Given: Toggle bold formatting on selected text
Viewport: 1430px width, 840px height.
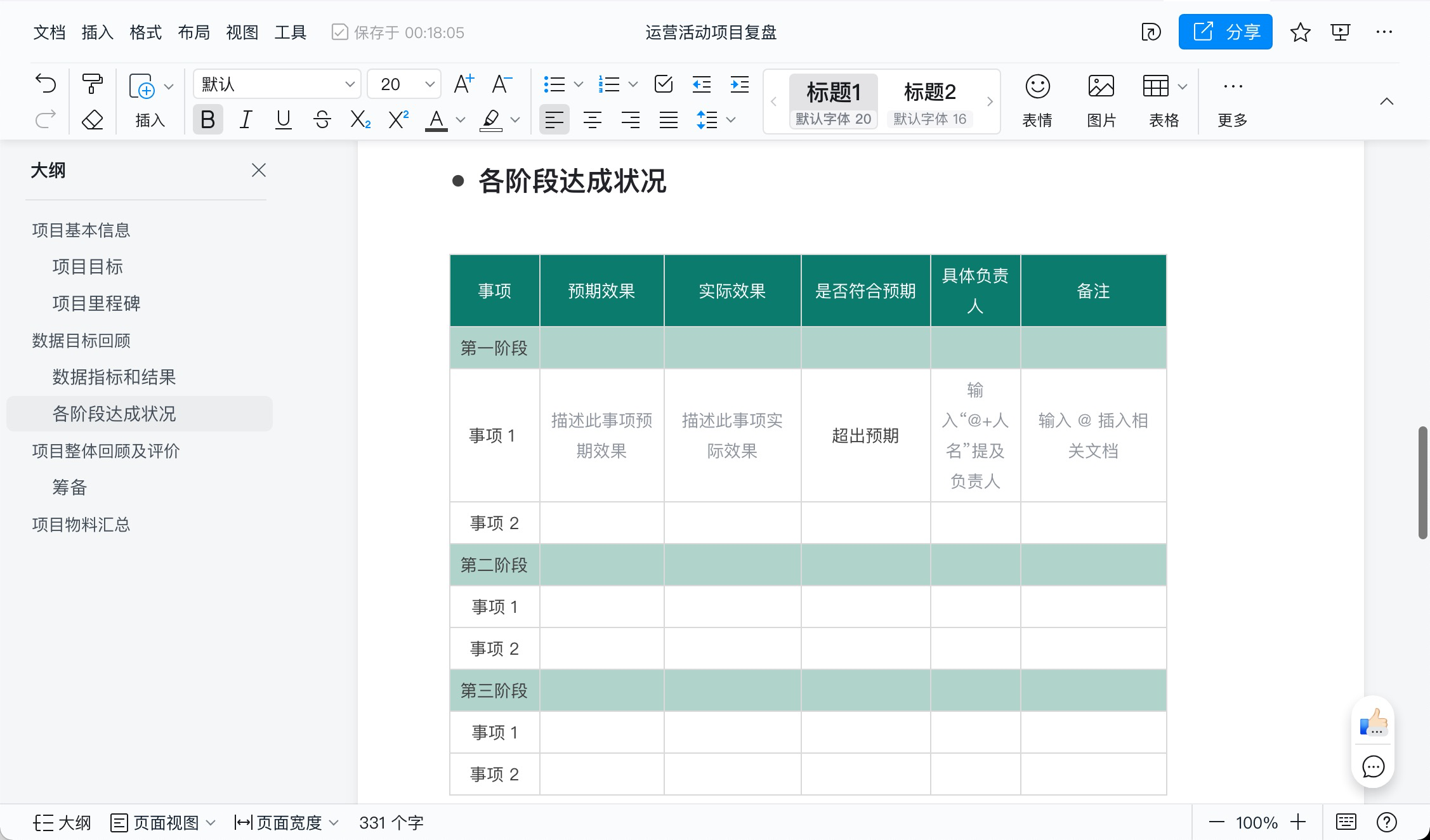Looking at the screenshot, I should tap(207, 119).
